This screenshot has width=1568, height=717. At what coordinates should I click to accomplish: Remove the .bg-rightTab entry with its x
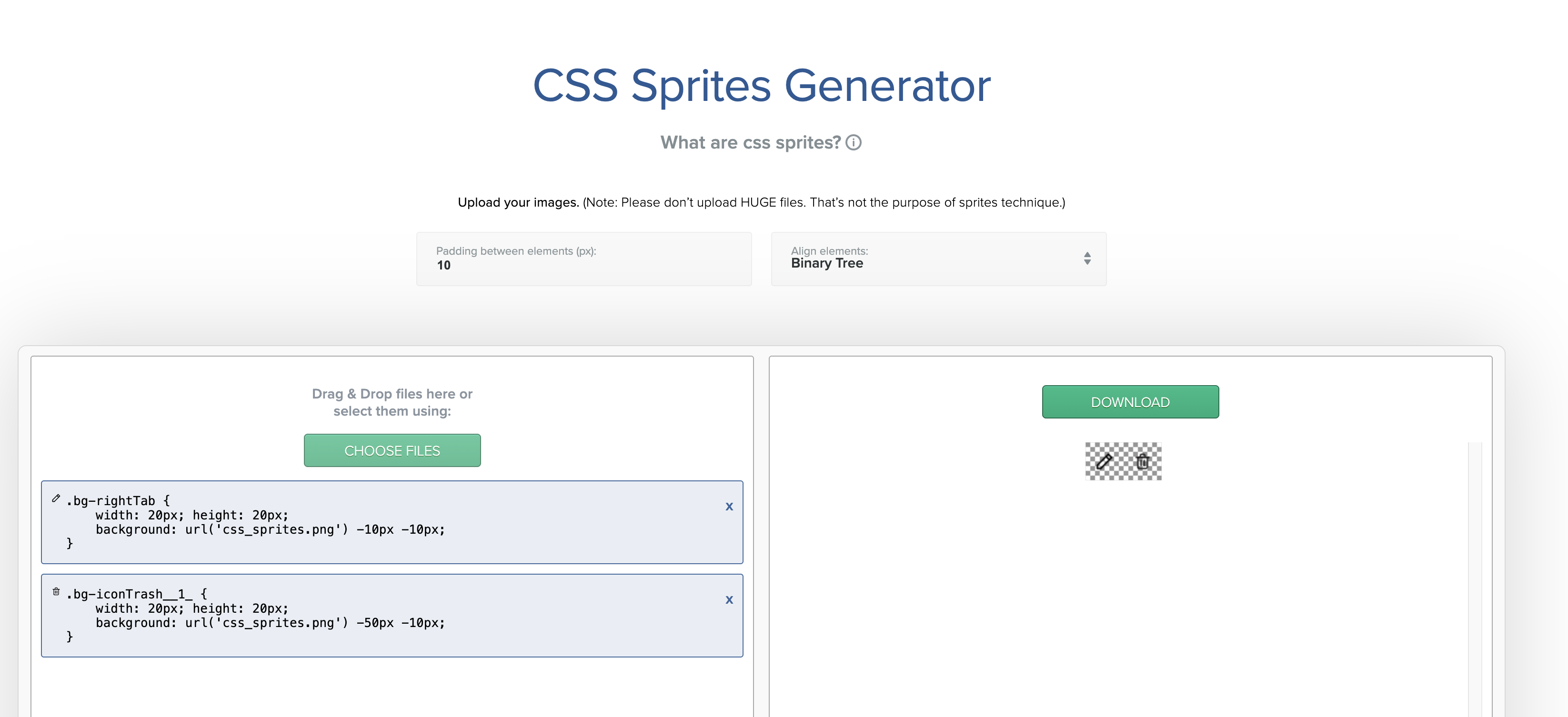pos(729,507)
